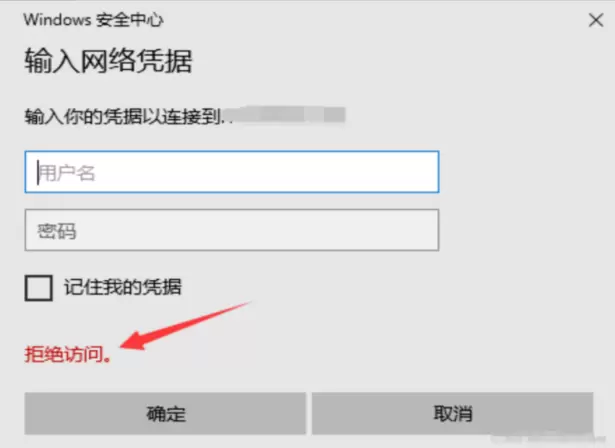Click the 输入网络凭据 heading

(x=109, y=61)
